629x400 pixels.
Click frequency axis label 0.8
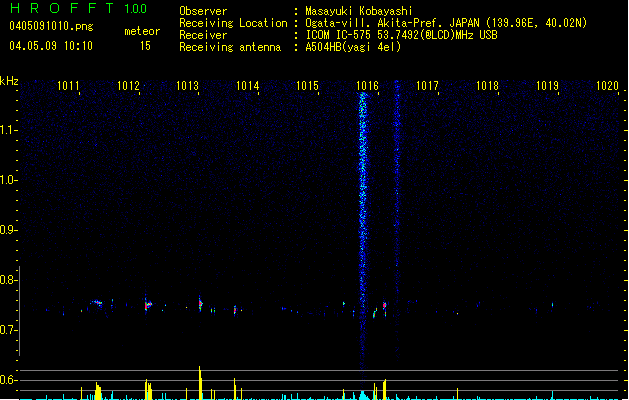8,280
